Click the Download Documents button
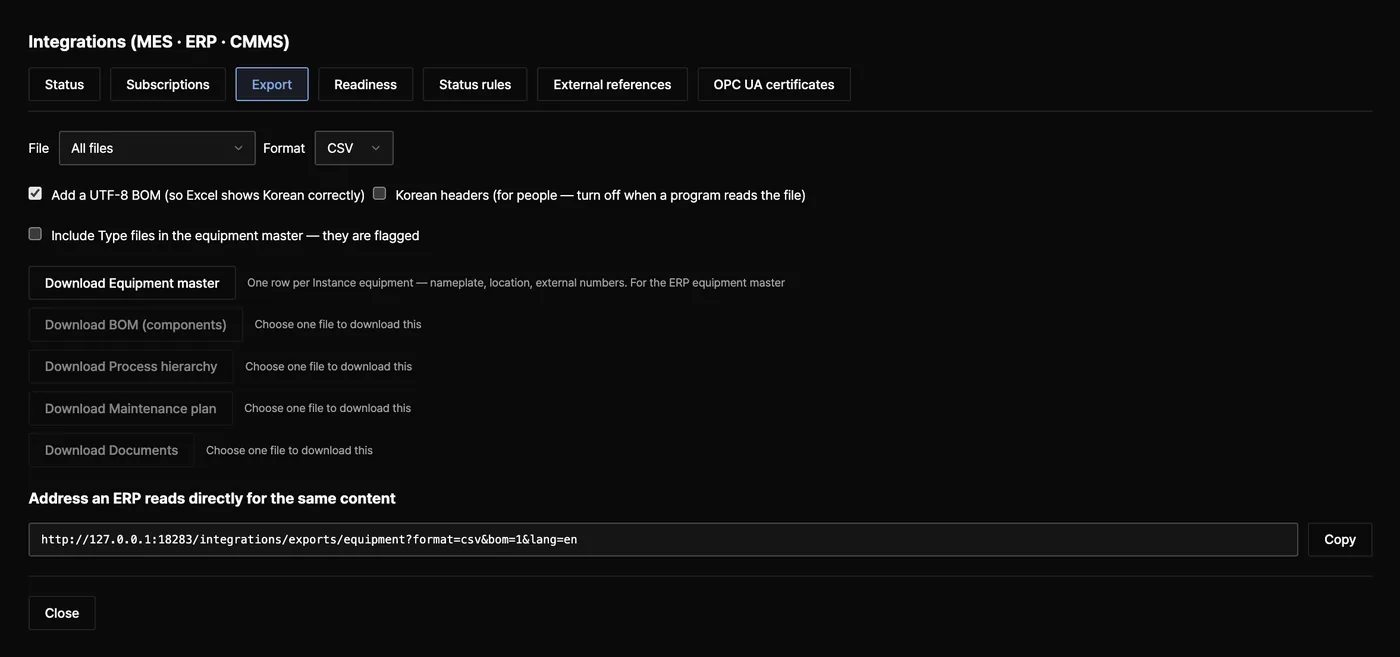Image resolution: width=1400 pixels, height=657 pixels. pyautogui.click(x=112, y=450)
